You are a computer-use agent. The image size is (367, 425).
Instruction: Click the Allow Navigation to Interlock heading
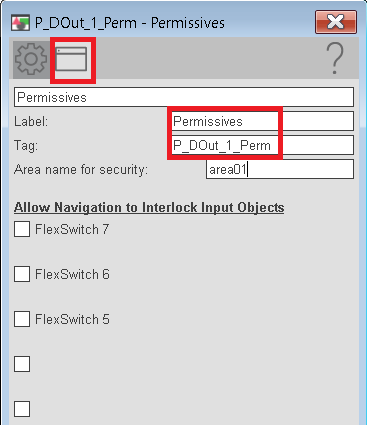[149, 208]
